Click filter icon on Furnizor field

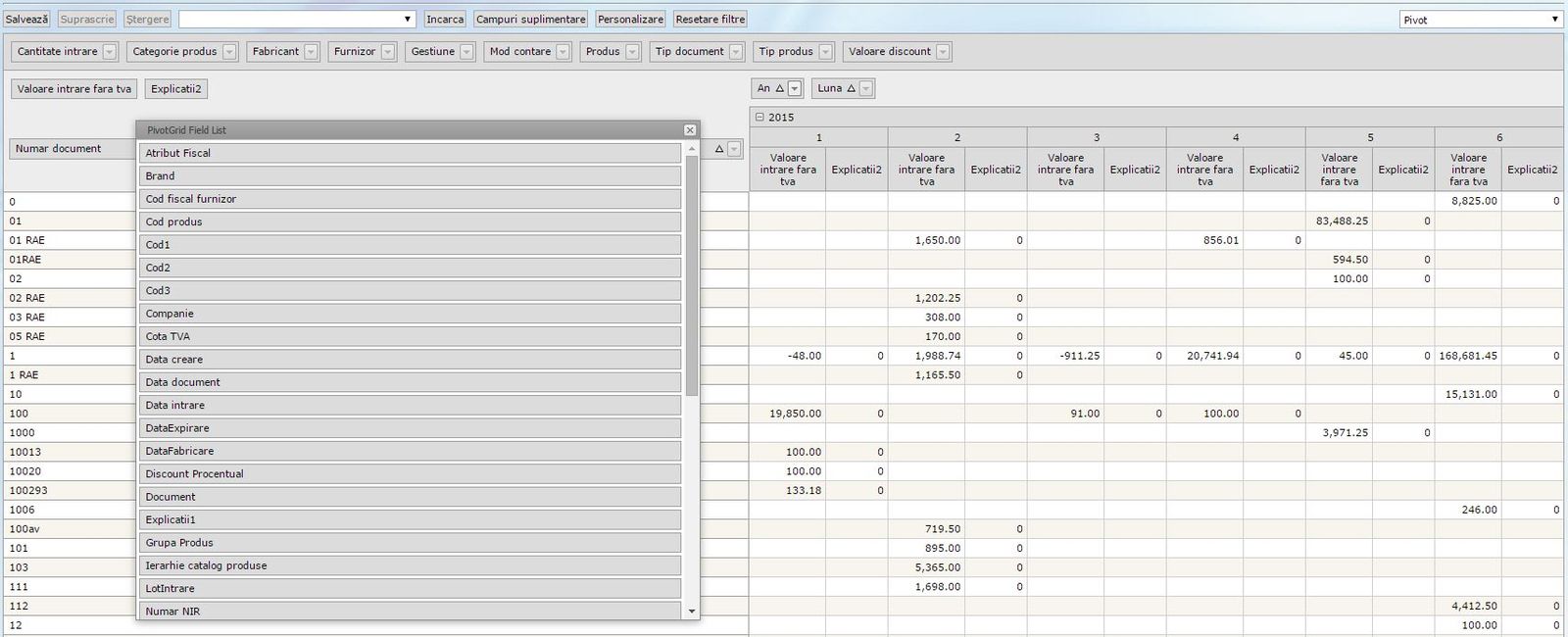[388, 52]
